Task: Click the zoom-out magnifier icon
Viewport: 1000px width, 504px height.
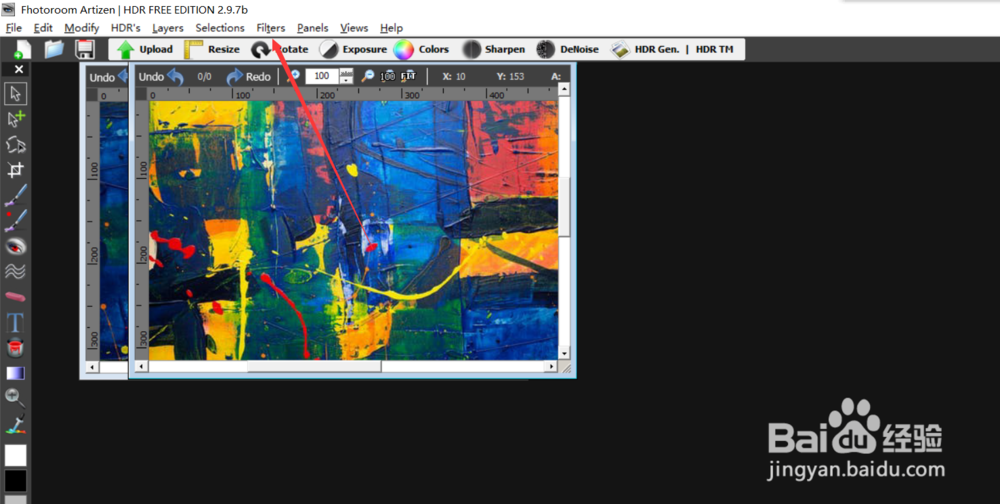Action: (368, 76)
